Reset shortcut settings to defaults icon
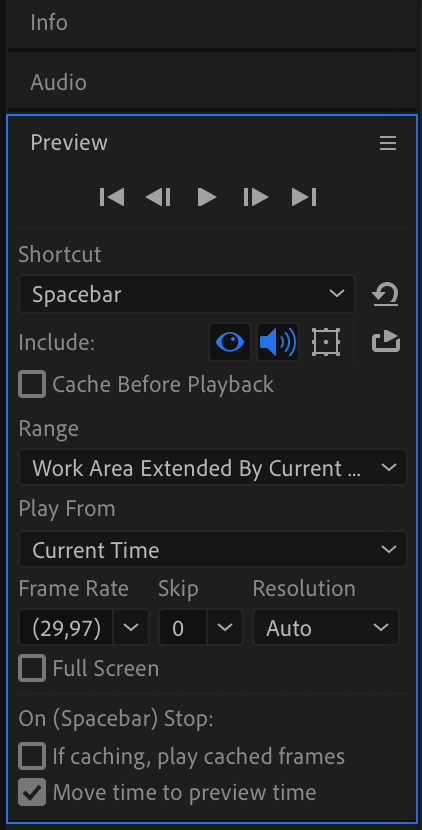 [385, 294]
